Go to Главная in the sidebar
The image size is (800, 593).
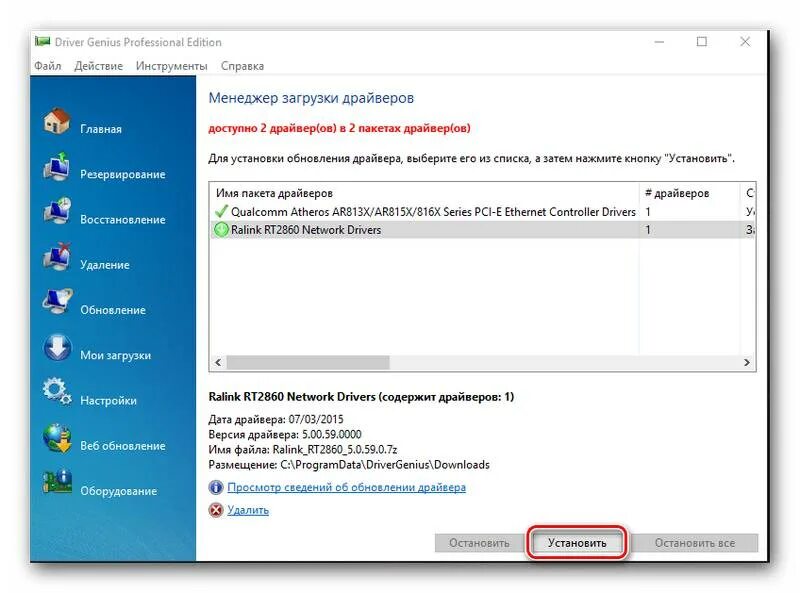pyautogui.click(x=101, y=129)
